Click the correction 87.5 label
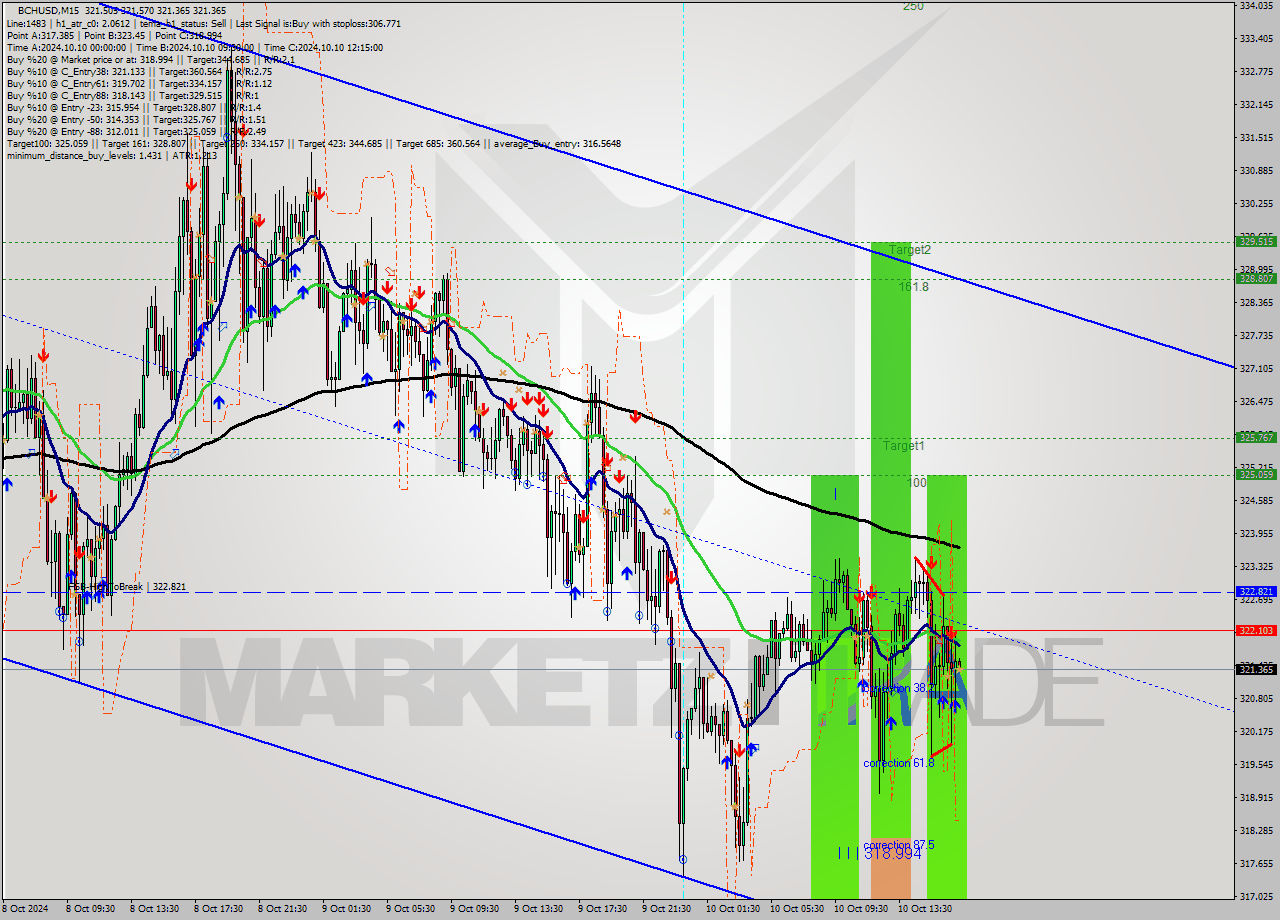Viewport: 1280px width, 920px height. point(899,845)
